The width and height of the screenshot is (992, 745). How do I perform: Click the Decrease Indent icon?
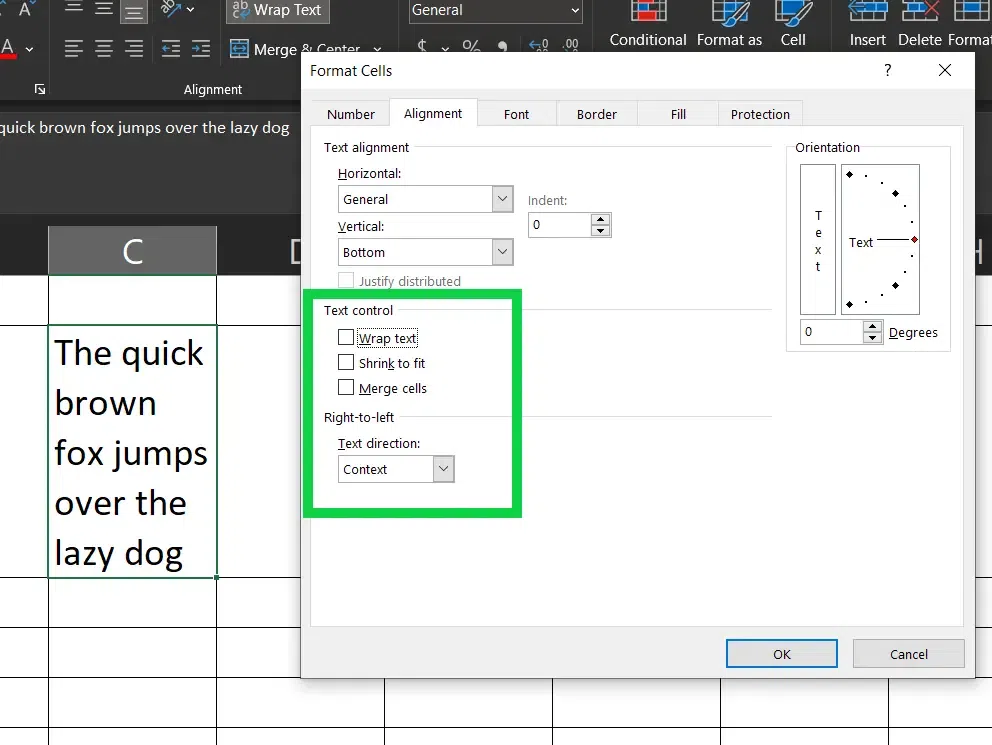coord(171,49)
